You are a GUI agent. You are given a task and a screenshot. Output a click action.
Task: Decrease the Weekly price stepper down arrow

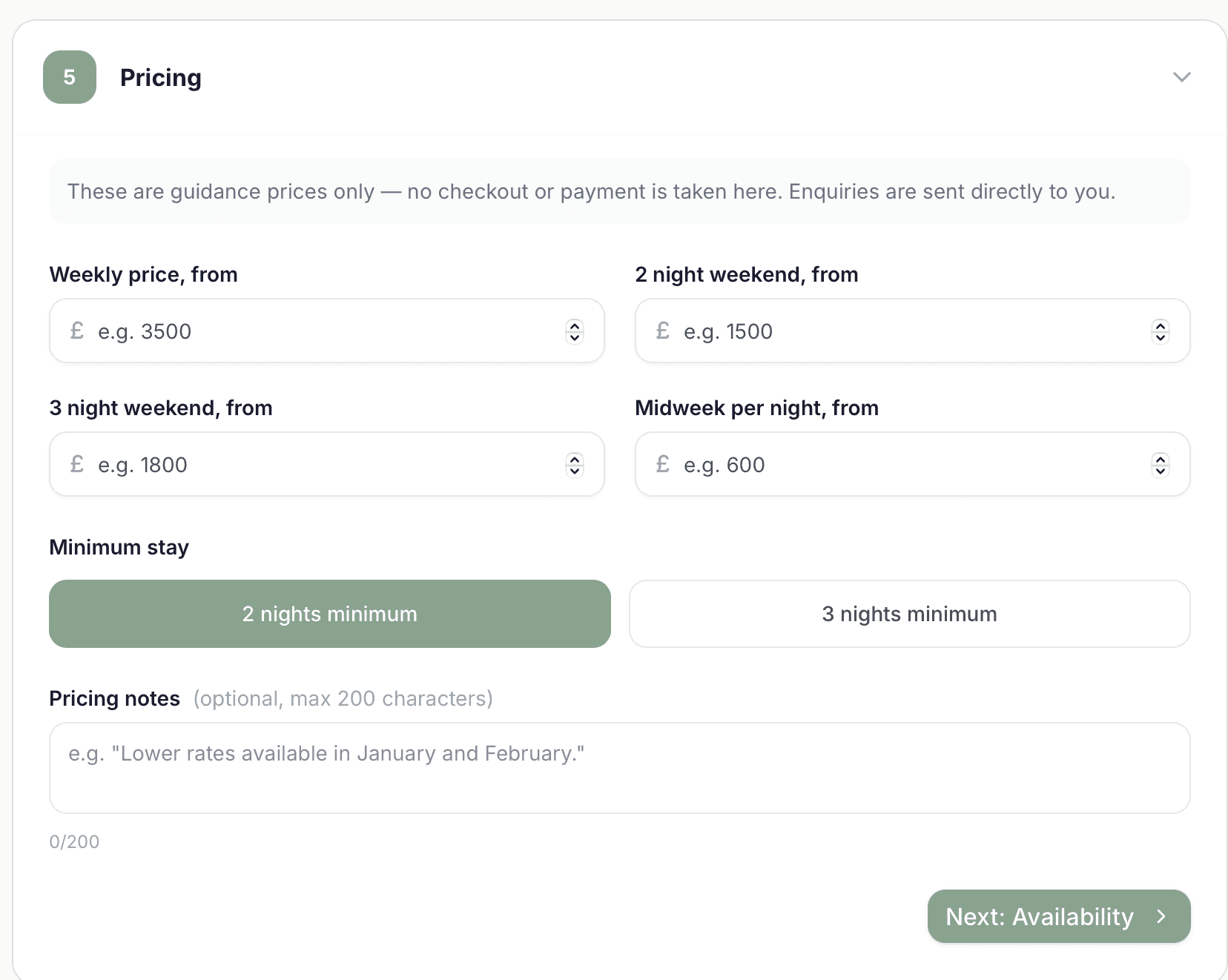point(575,337)
